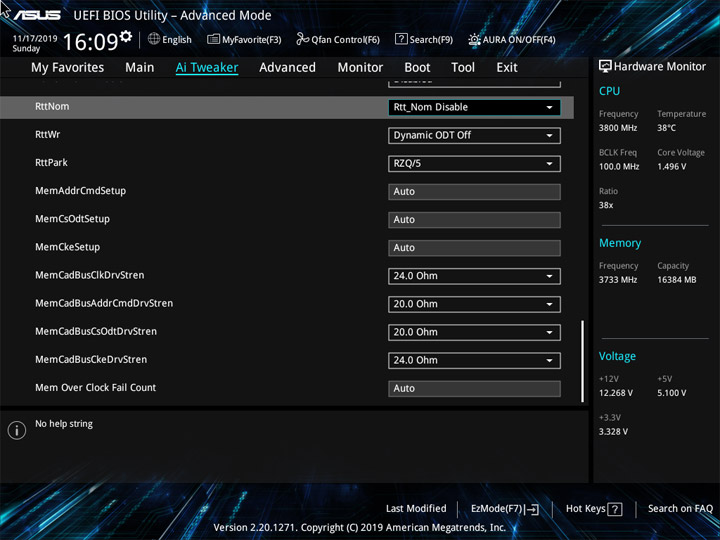The height and width of the screenshot is (540, 720).
Task: Click the Search(F9) question mark icon
Action: (x=401, y=39)
